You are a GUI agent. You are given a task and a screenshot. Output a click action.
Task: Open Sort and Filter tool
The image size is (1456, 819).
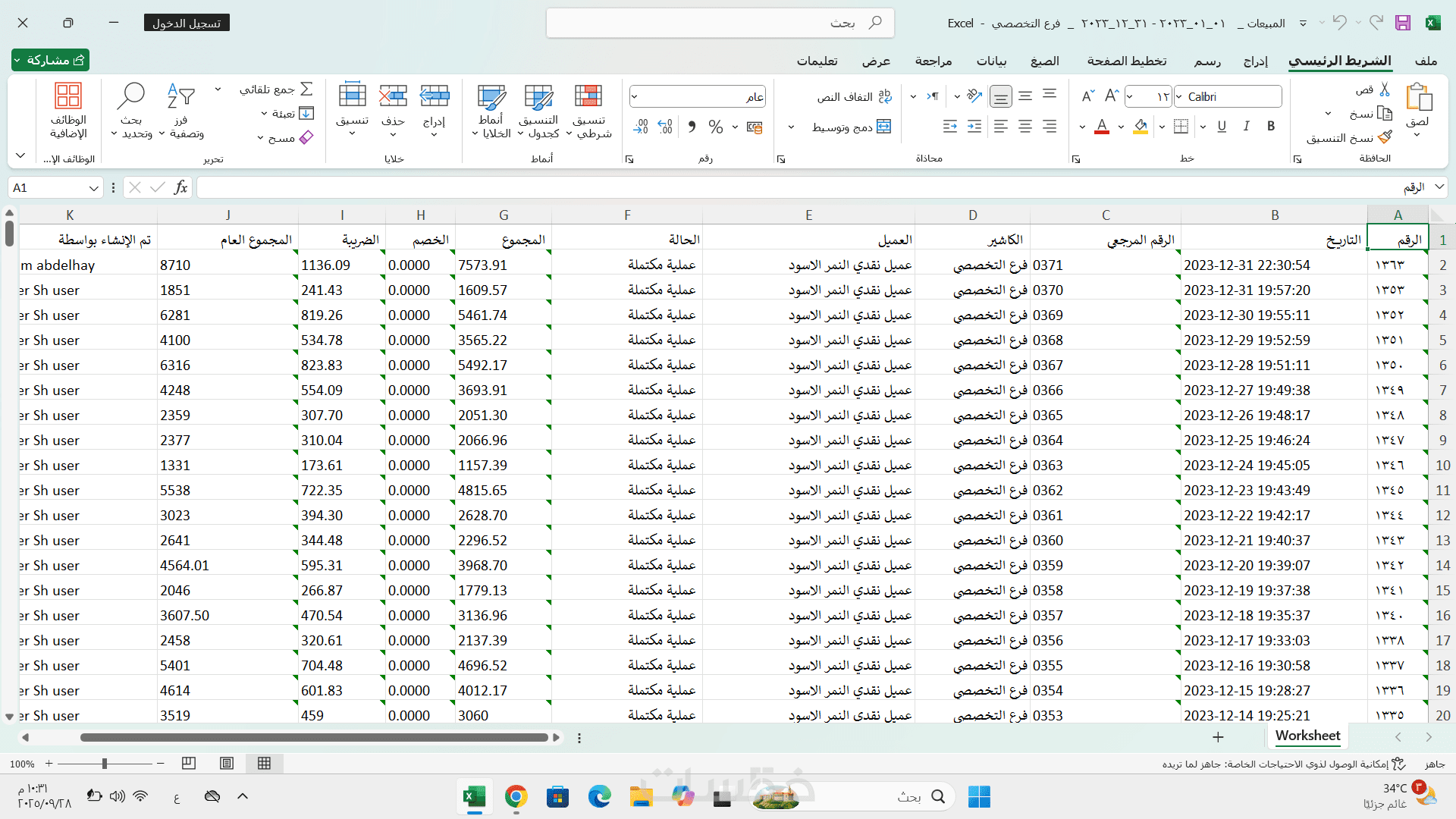180,96
